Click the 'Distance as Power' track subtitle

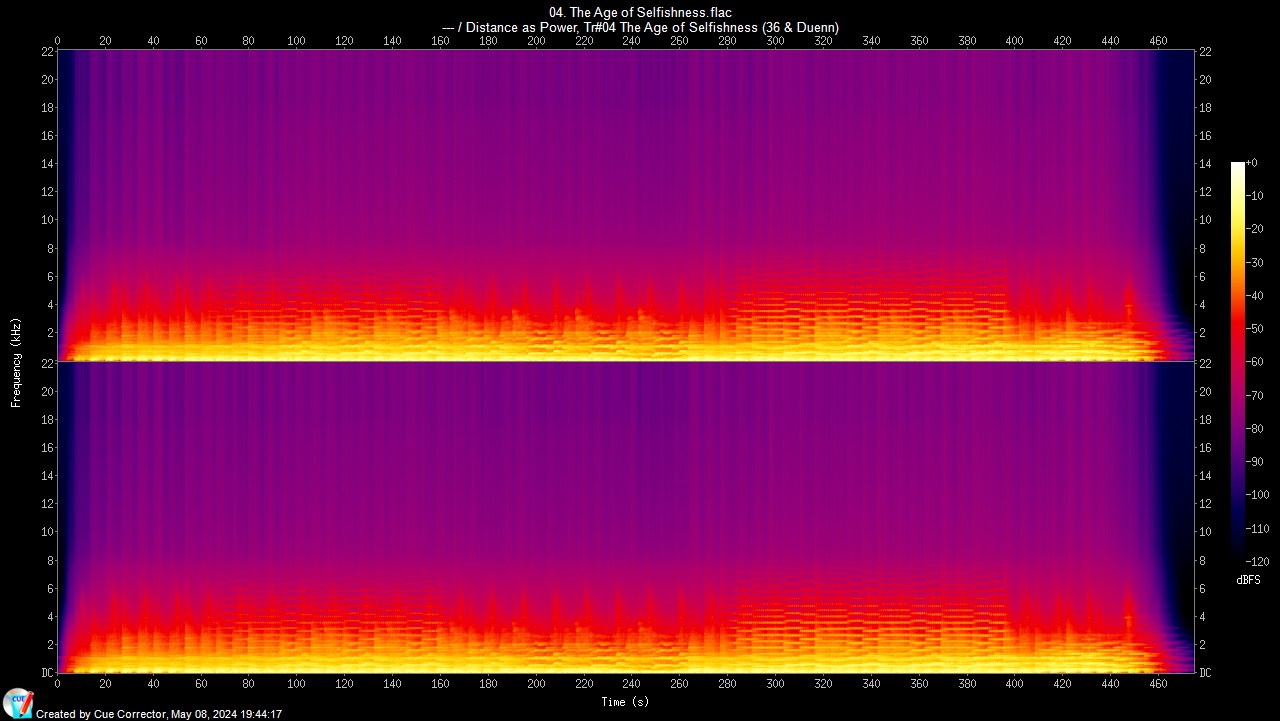640,27
